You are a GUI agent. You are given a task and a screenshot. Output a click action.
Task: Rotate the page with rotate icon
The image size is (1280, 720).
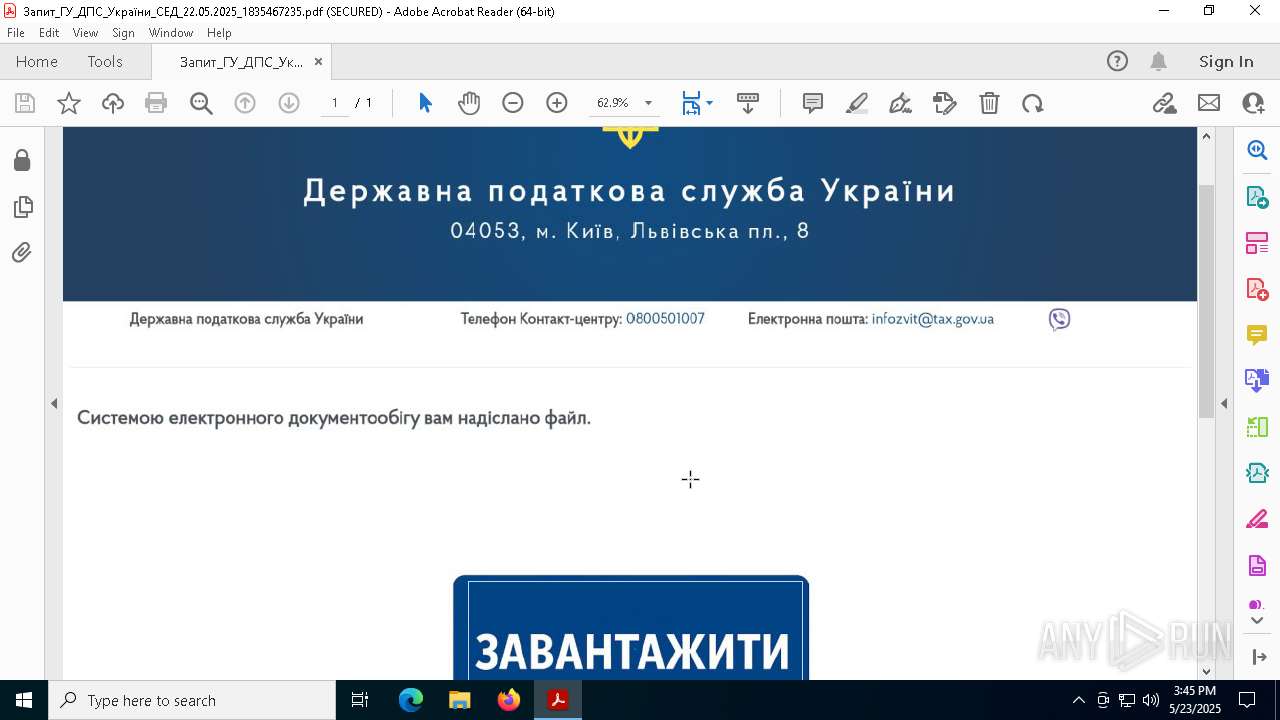tap(1033, 103)
